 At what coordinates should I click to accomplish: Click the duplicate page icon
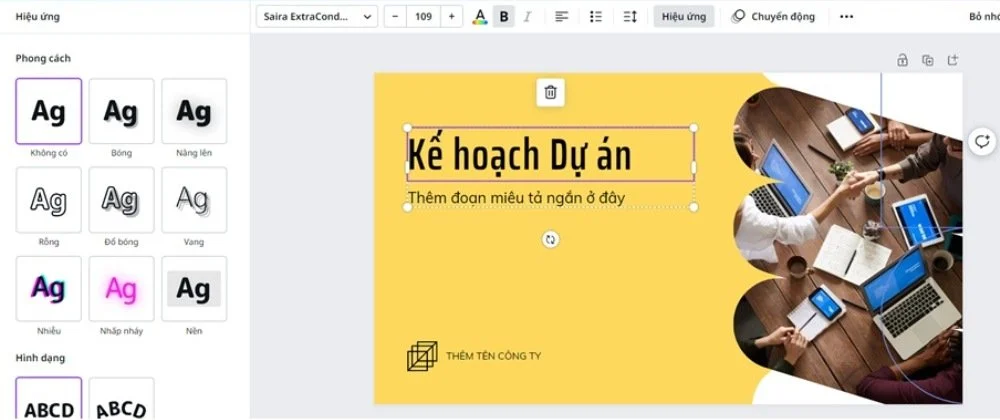click(x=928, y=61)
